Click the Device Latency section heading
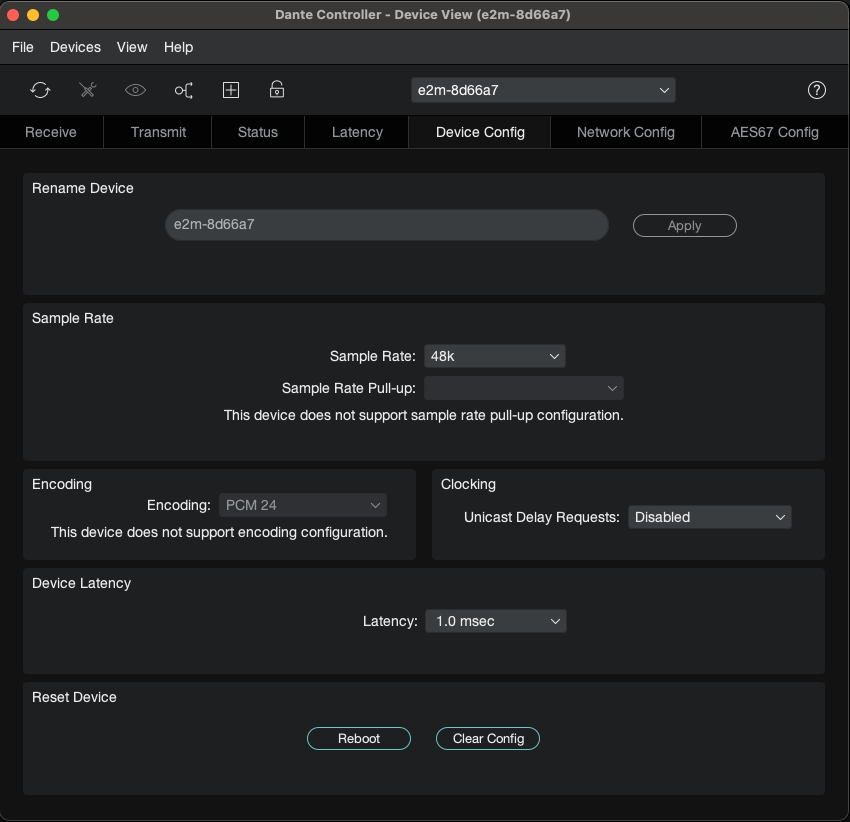Image resolution: width=850 pixels, height=822 pixels. pyautogui.click(x=81, y=583)
